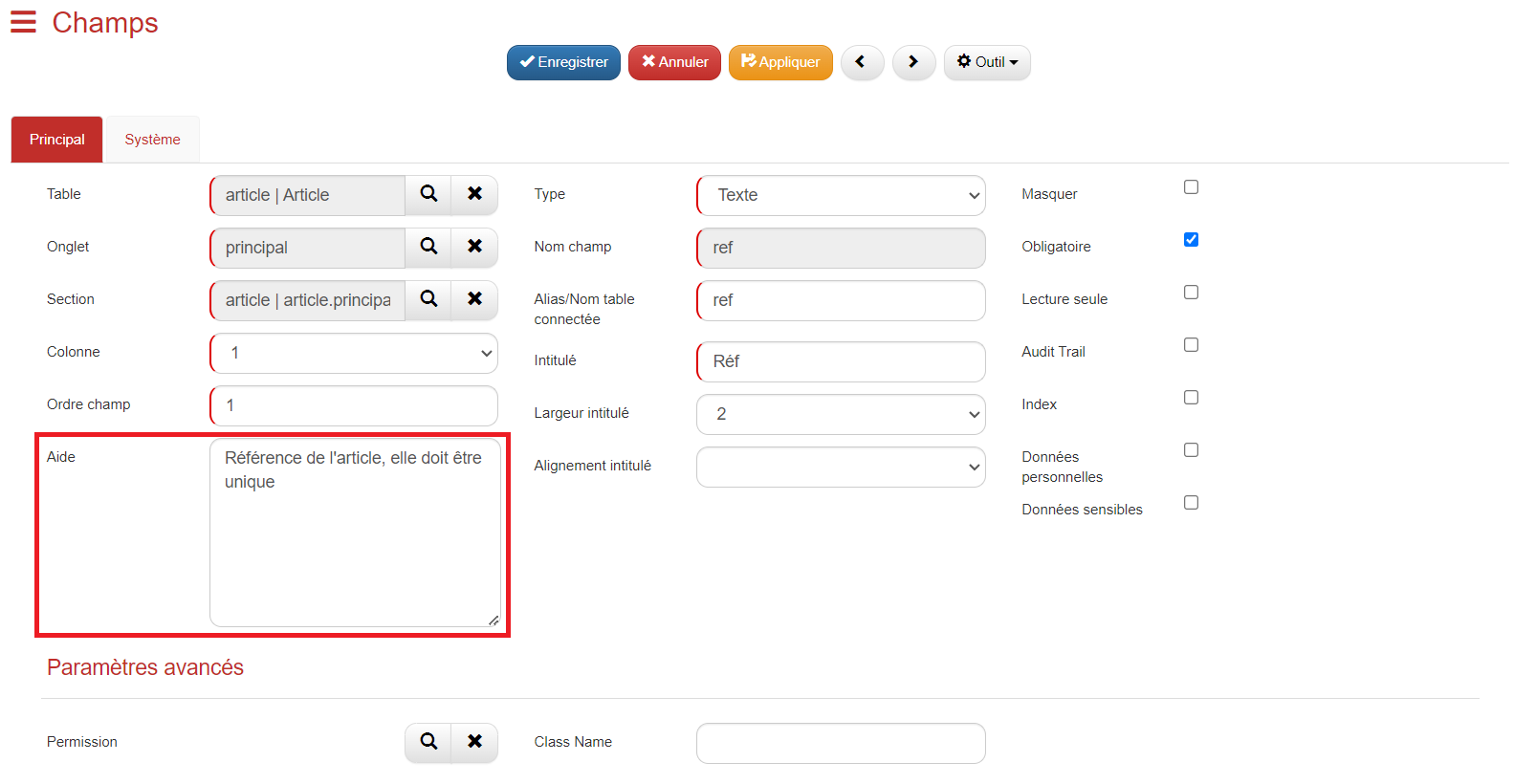This screenshot has height=784, width=1514.
Task: Open the Largeur intitulé dropdown
Action: pyautogui.click(x=841, y=414)
